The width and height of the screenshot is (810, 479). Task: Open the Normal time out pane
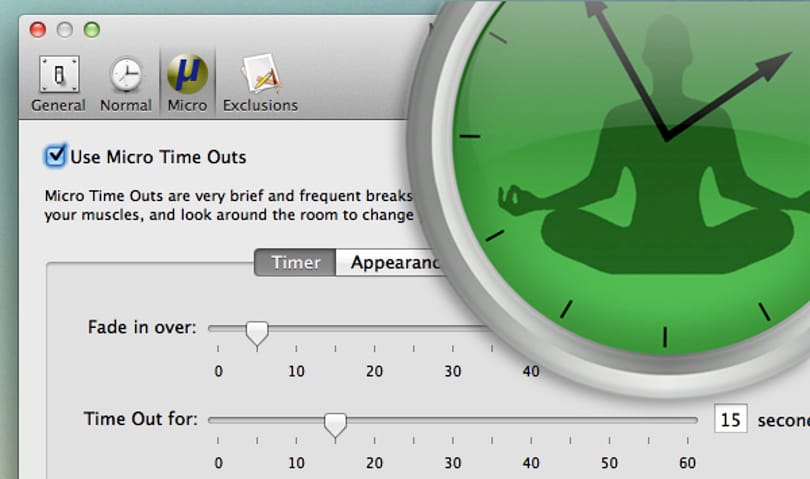click(126, 84)
